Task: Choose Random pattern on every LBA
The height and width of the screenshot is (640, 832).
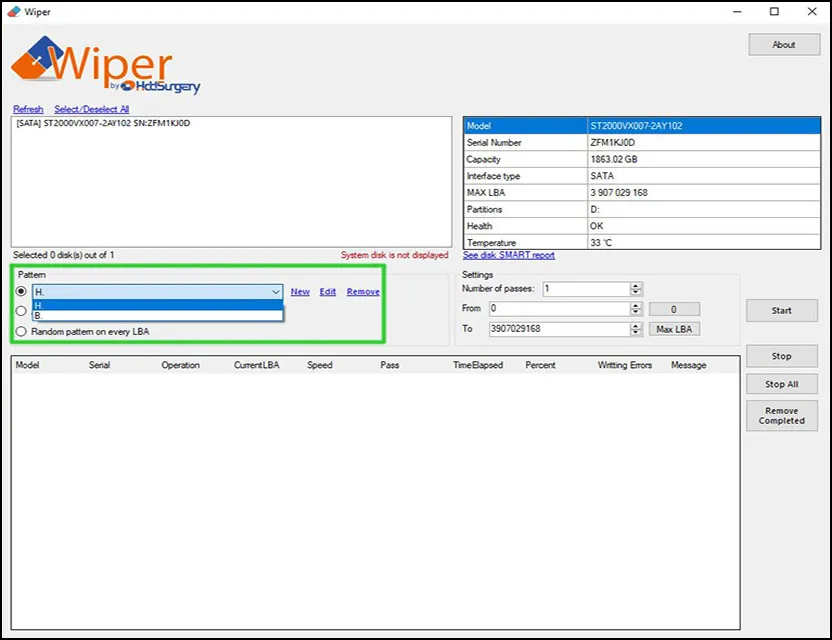Action: click(82, 332)
